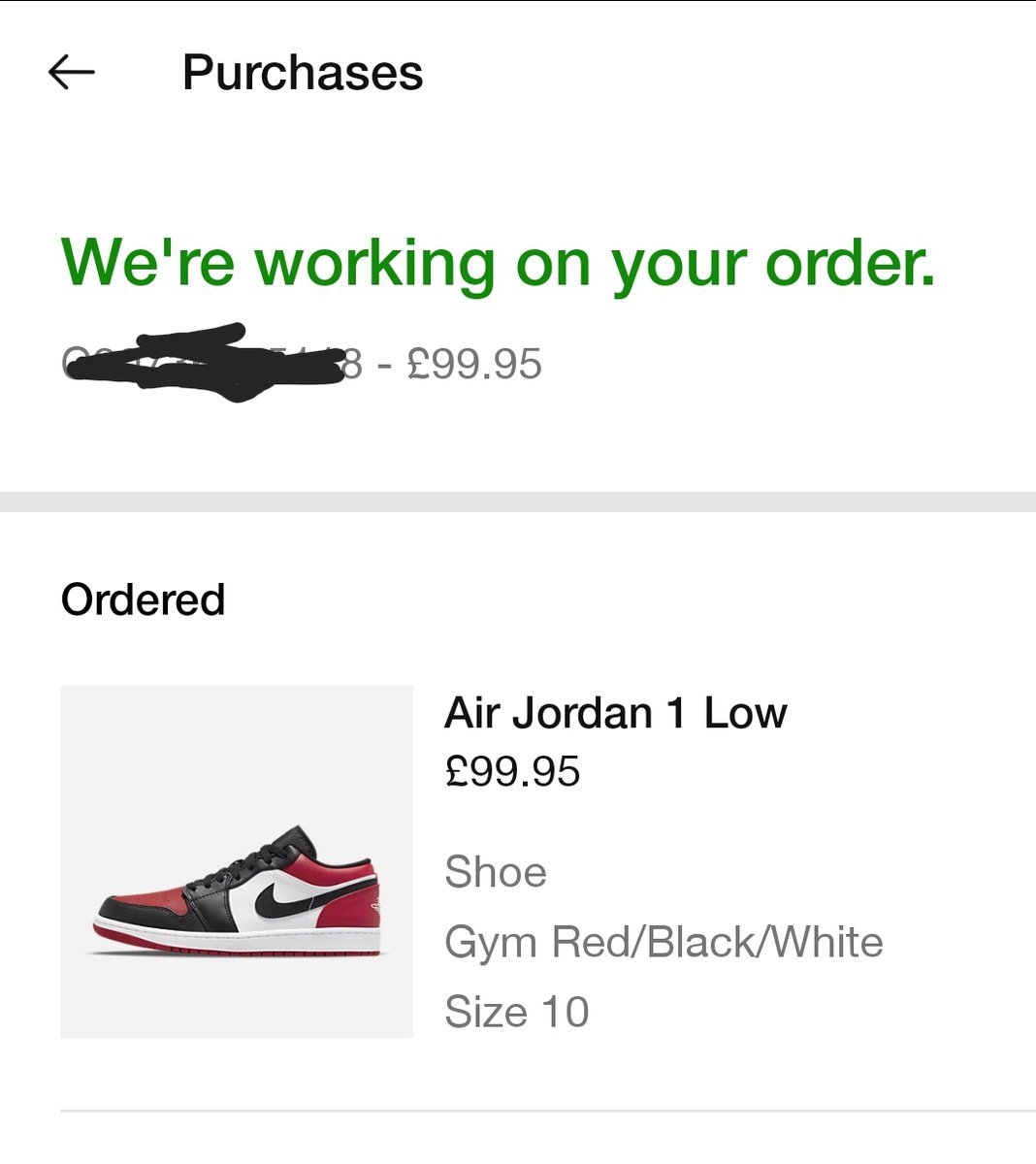This screenshot has height=1164, width=1036.
Task: Select the Shoe category text
Action: point(496,872)
